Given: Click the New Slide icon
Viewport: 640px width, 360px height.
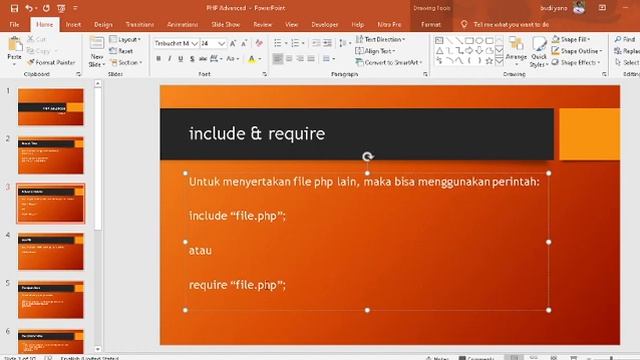Looking at the screenshot, I should click(x=97, y=43).
